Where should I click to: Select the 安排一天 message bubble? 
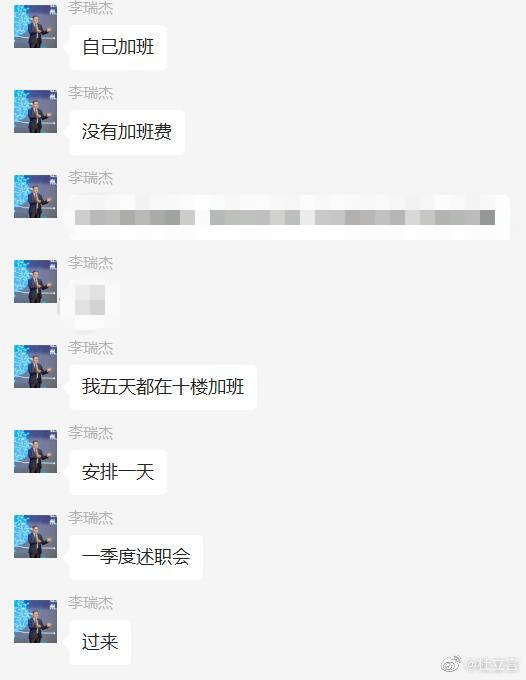(118, 472)
